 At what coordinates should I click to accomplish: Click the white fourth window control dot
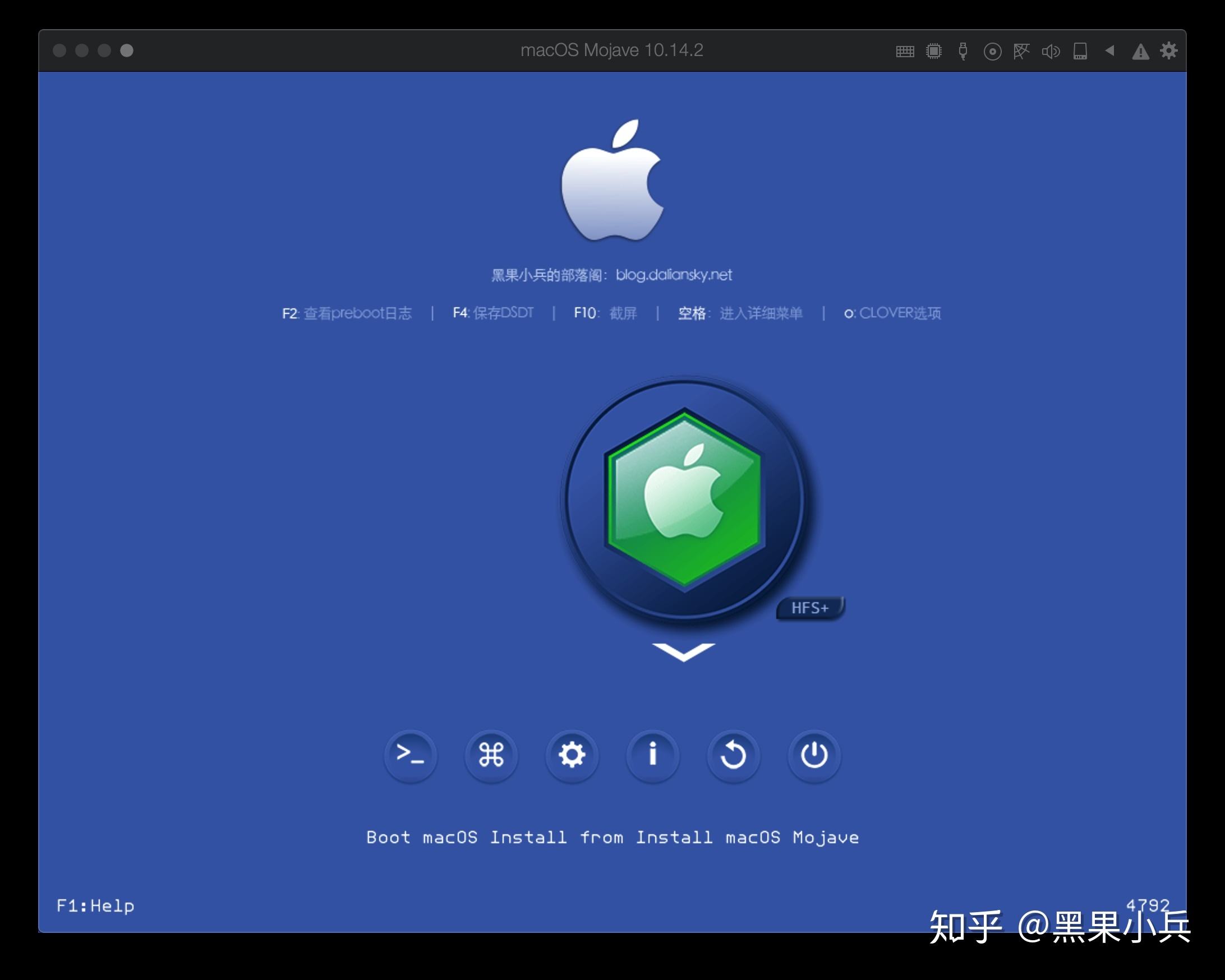[x=127, y=50]
